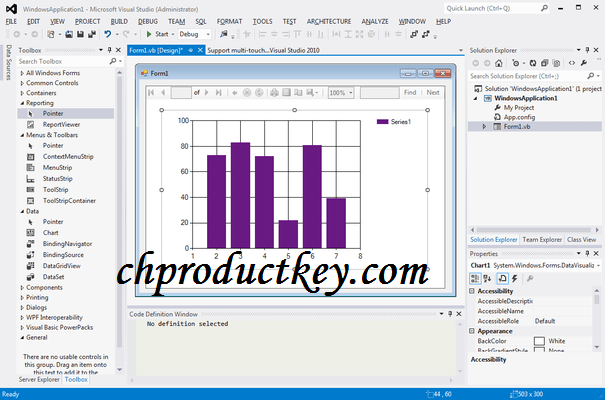
Task: Click the Save All toolbar icon
Action: pos(92,34)
